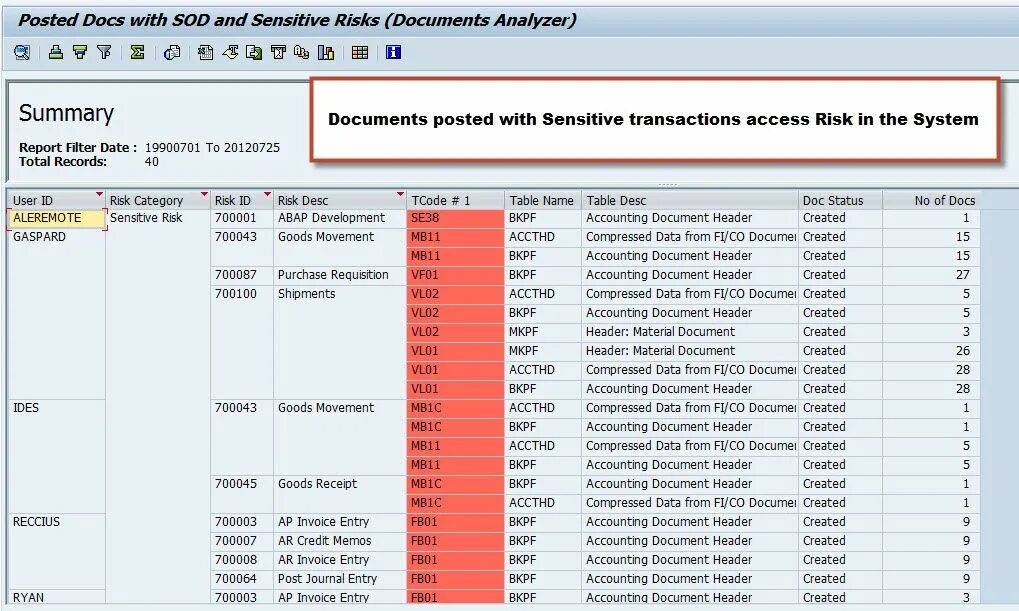
Task: Open the Details magnifier icon
Action: (x=22, y=53)
